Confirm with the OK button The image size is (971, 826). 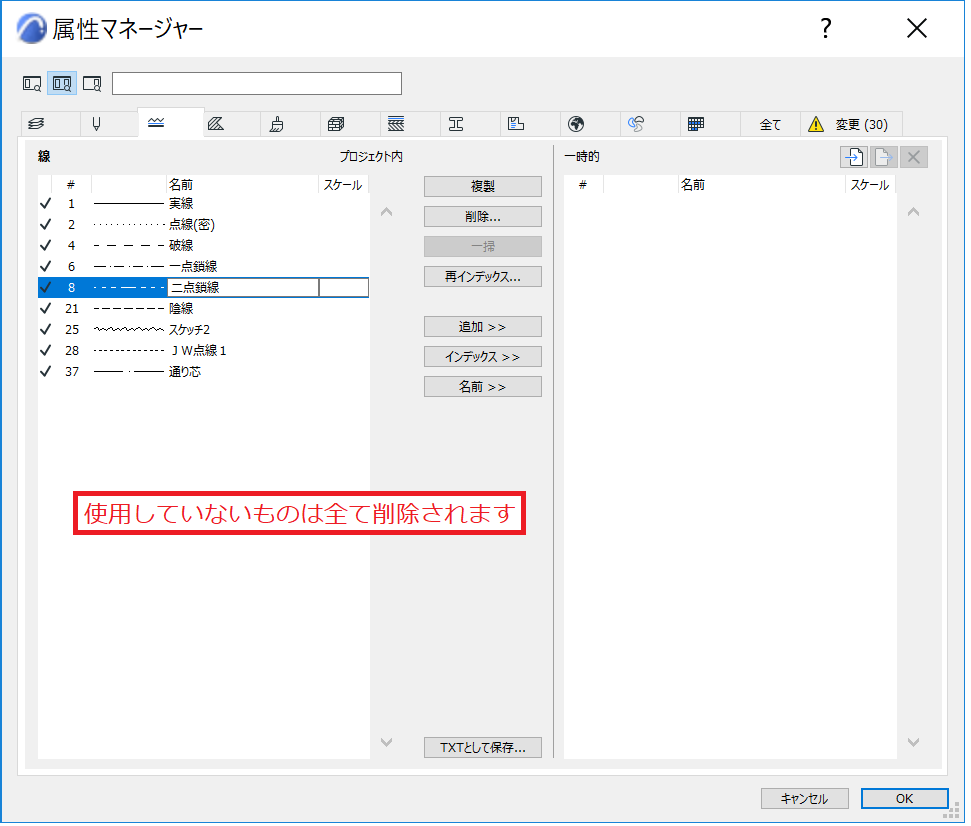pyautogui.click(x=904, y=799)
